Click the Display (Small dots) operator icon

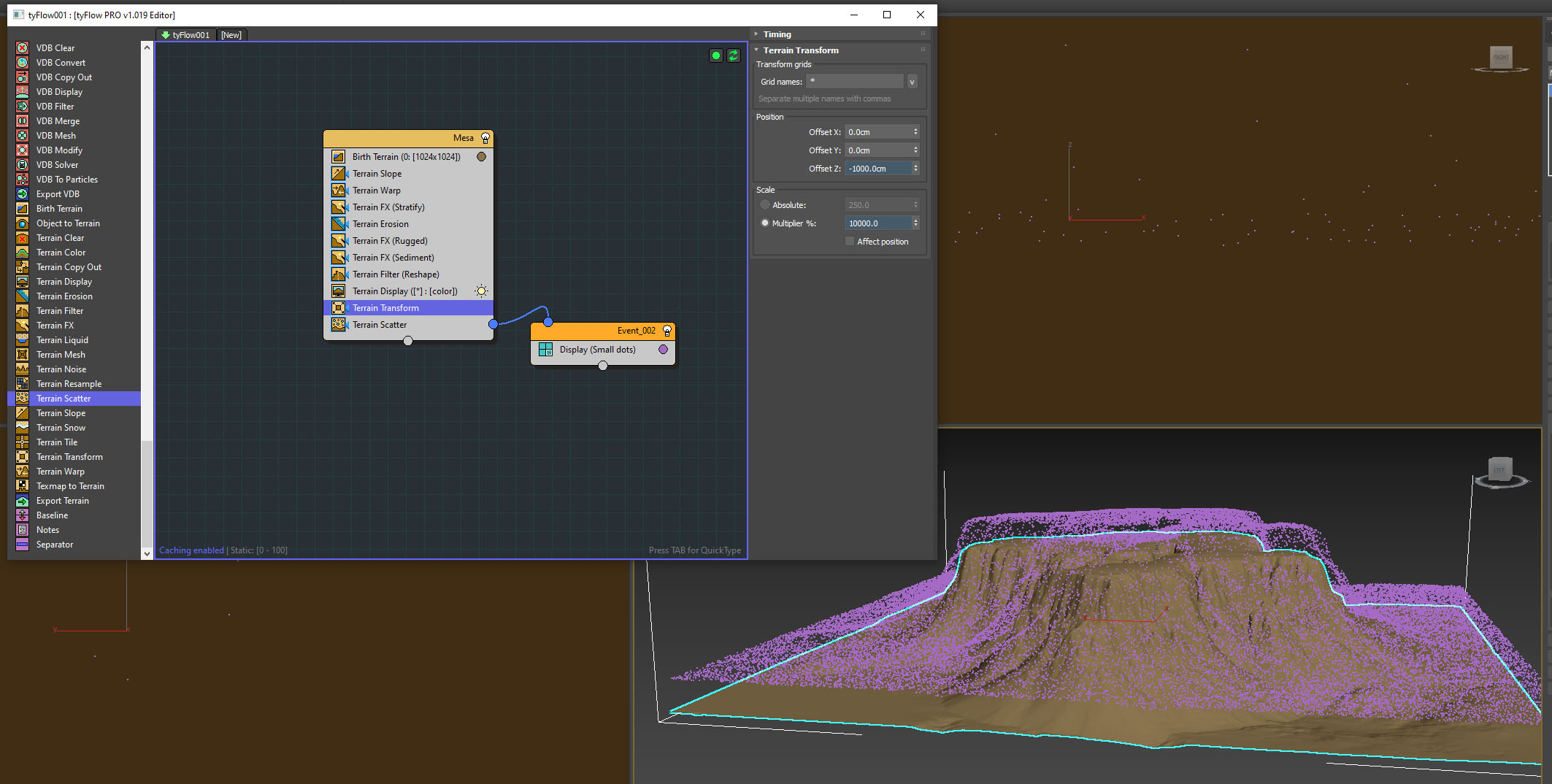pyautogui.click(x=545, y=350)
